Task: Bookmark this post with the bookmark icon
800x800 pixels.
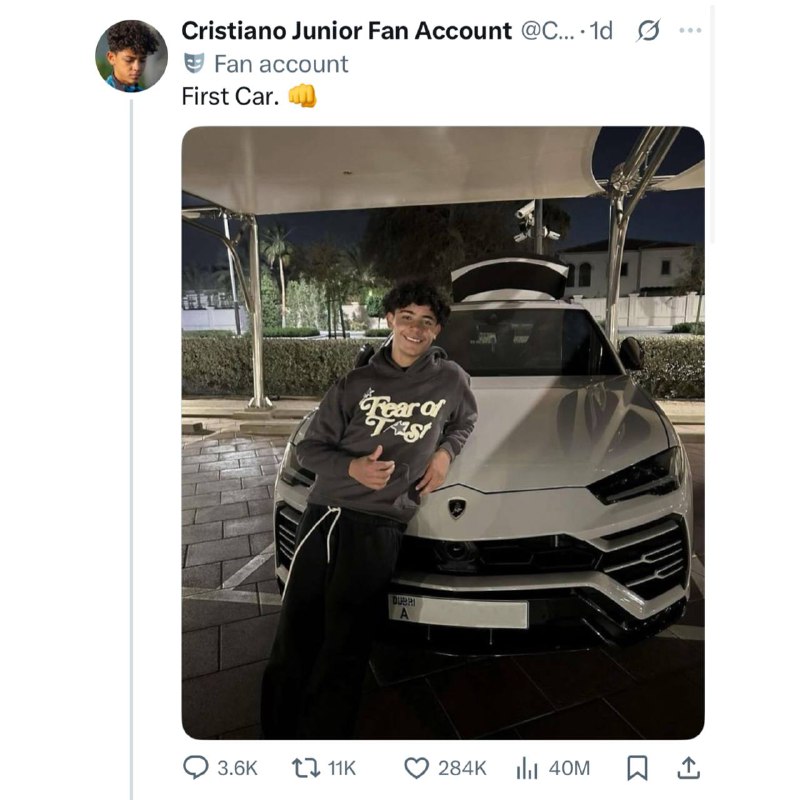Action: point(637,768)
